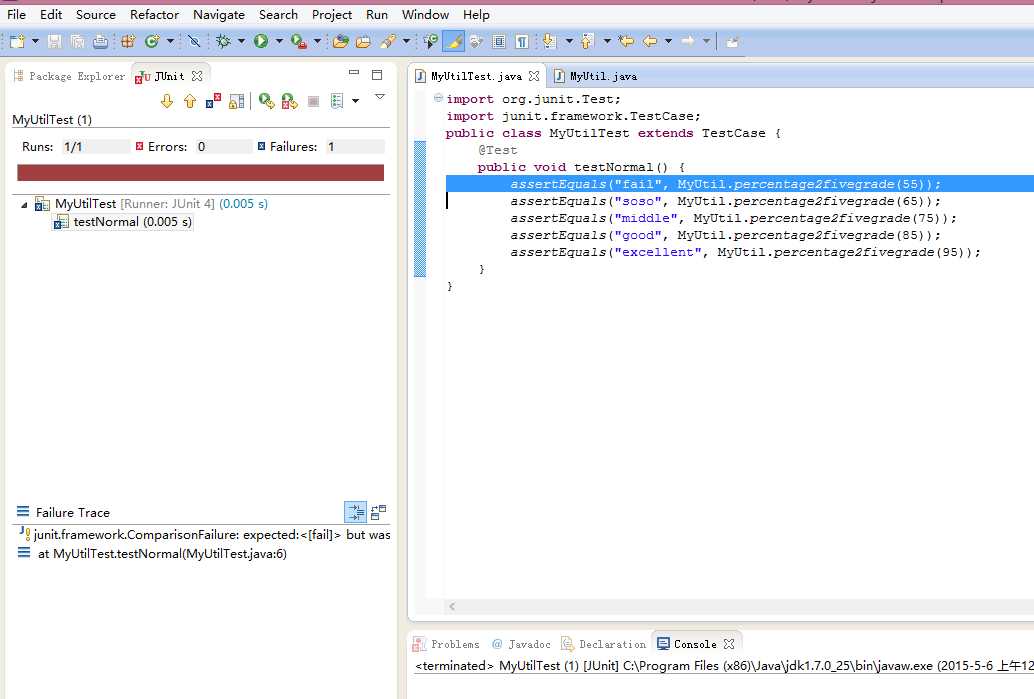Click the Save All icon

click(x=77, y=42)
